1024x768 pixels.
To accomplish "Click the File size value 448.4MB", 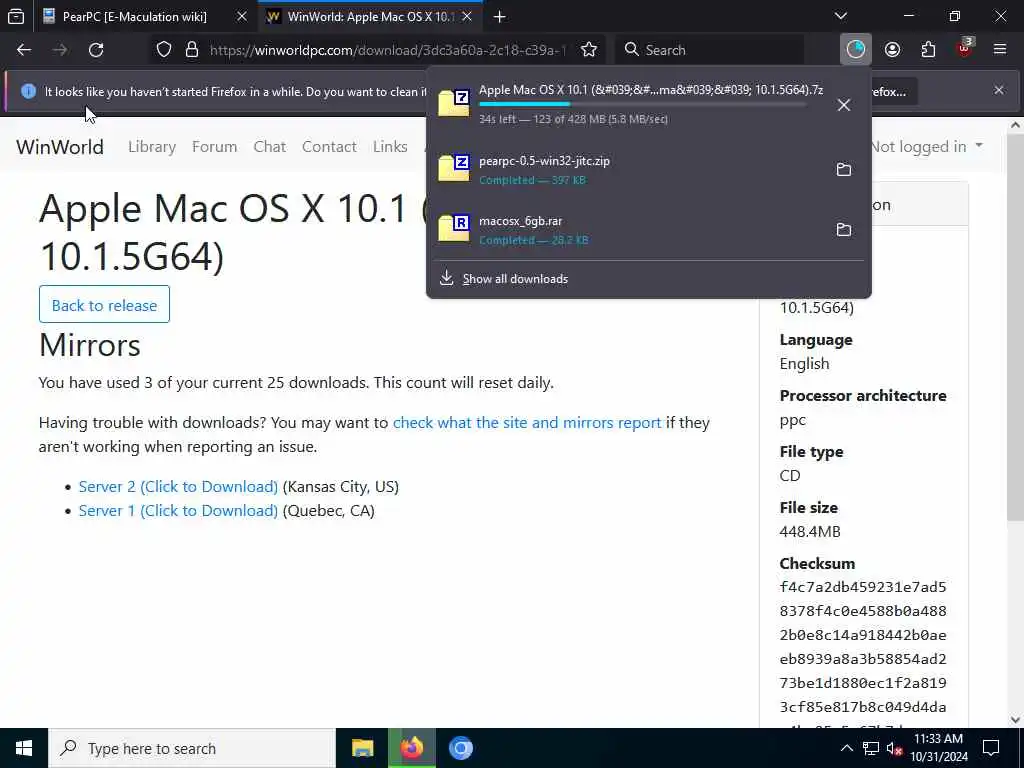I will 810,532.
